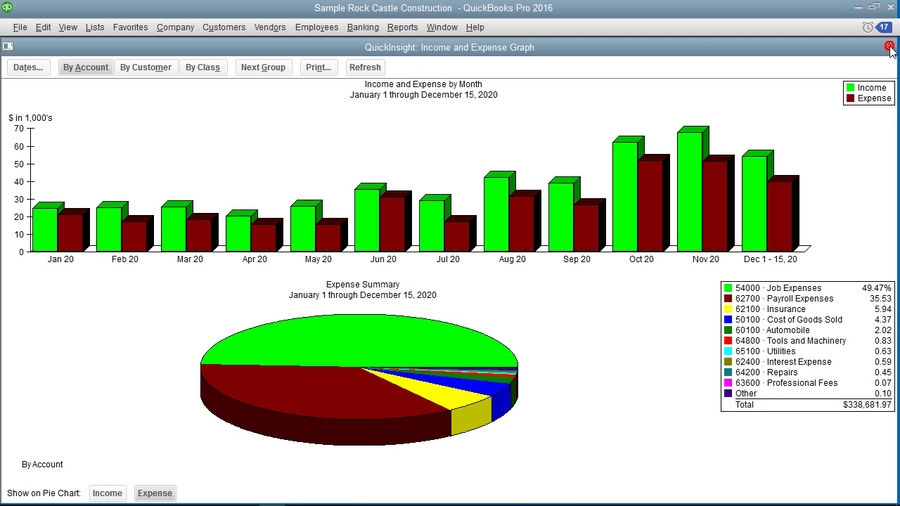Click the QuickBooks logo icon in title bar
The image size is (900, 506).
click(8, 7)
